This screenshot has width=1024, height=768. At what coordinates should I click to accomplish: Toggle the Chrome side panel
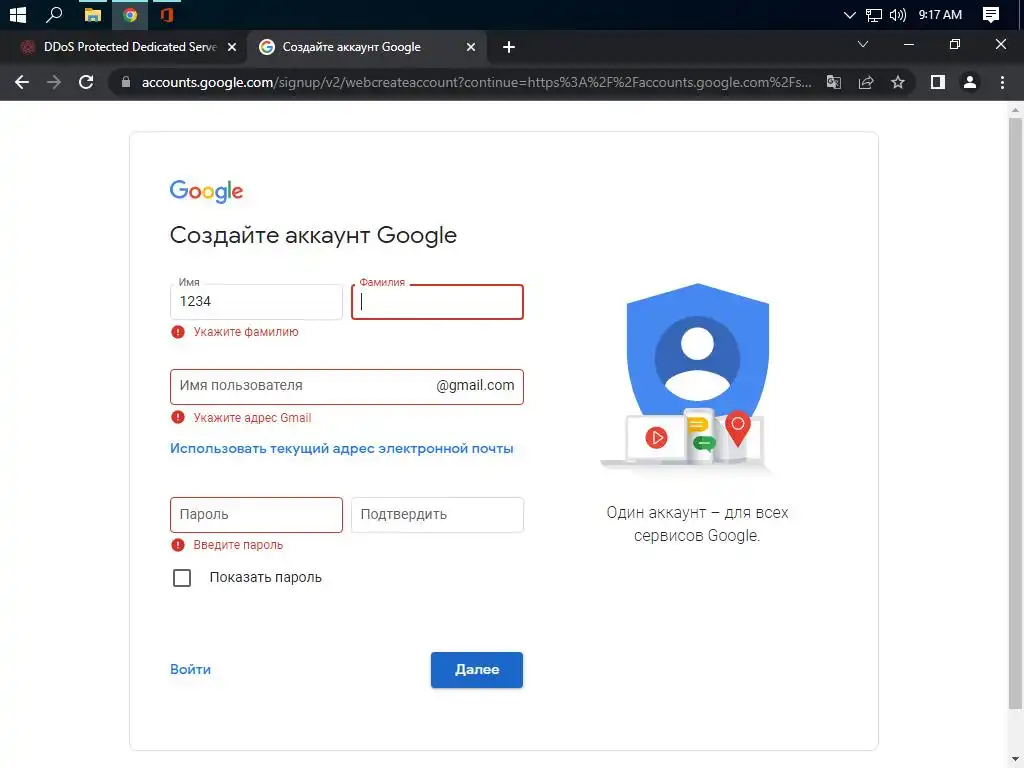(938, 82)
